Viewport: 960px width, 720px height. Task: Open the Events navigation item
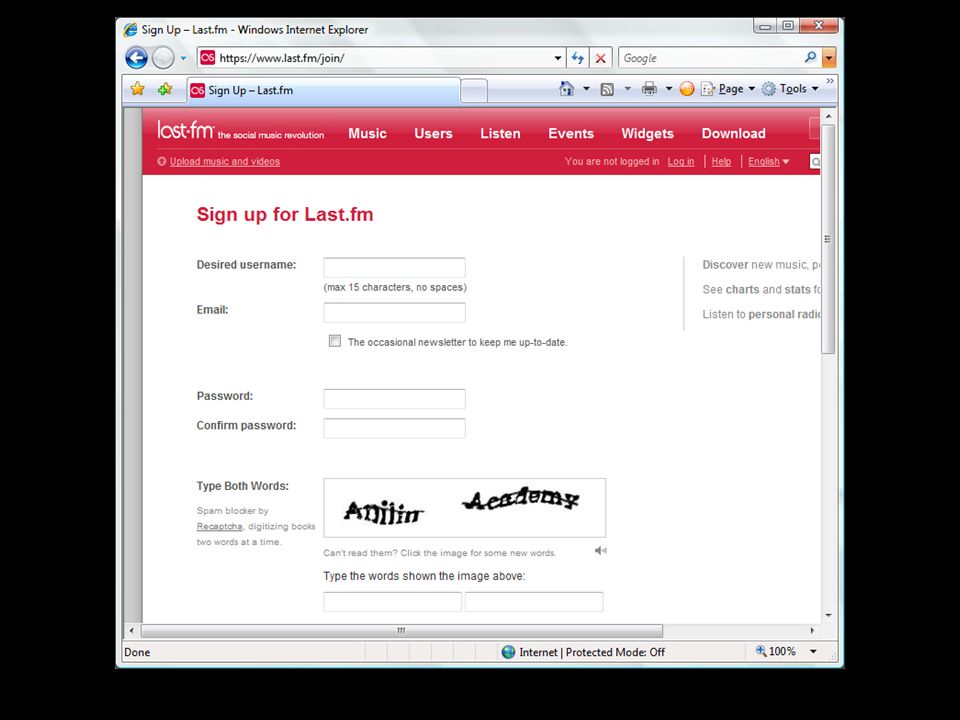571,133
